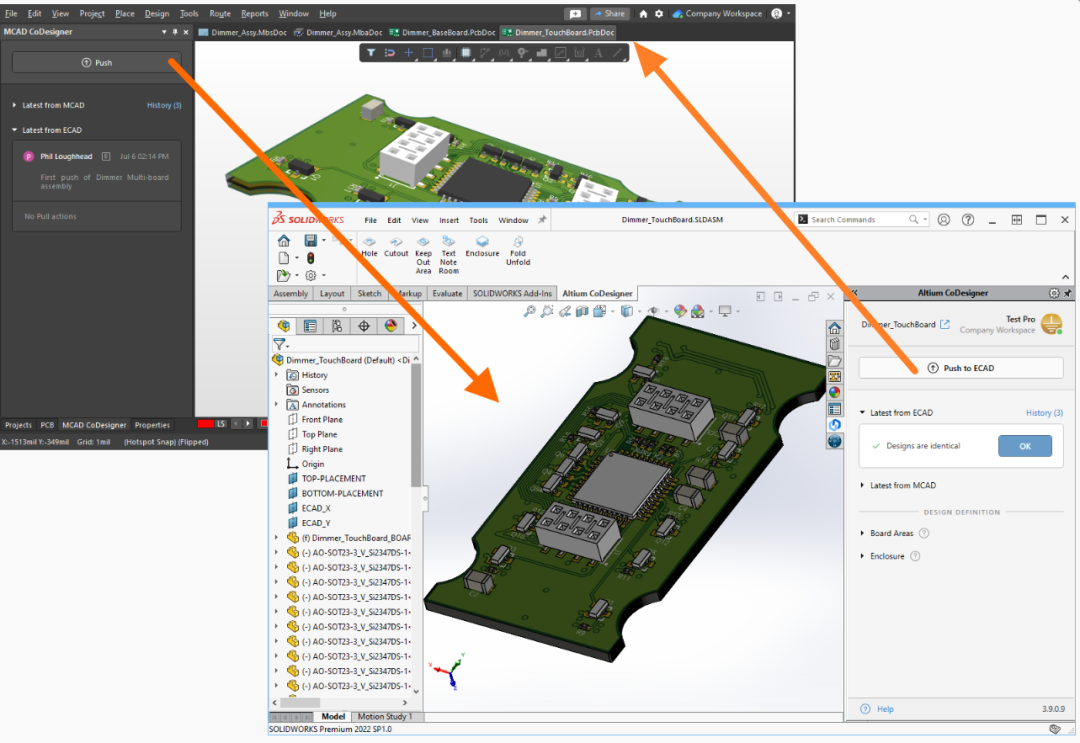Switch to the SOLIDWORKS Evaluate tab

click(447, 293)
